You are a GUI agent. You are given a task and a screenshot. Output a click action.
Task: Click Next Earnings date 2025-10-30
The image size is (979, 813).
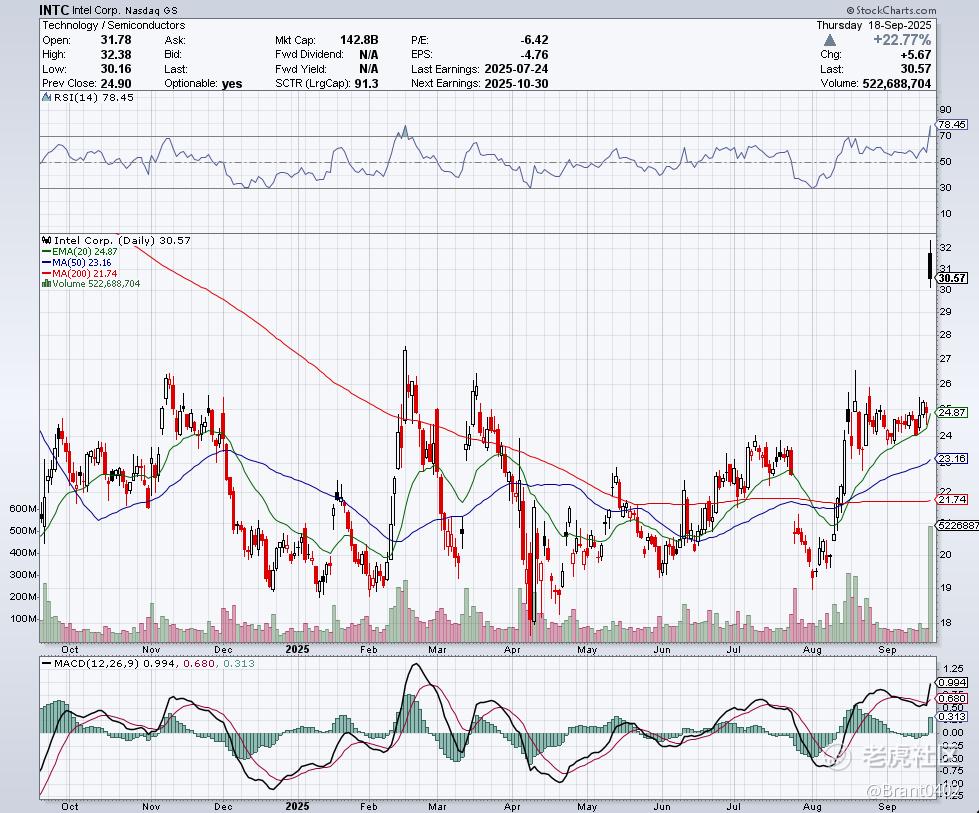tap(516, 83)
